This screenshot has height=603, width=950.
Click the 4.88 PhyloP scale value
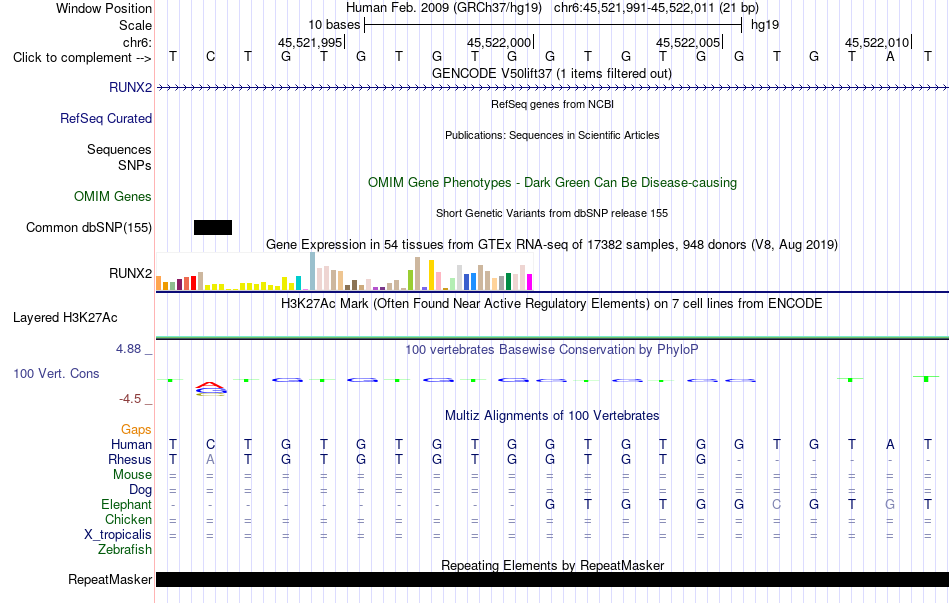coord(128,348)
